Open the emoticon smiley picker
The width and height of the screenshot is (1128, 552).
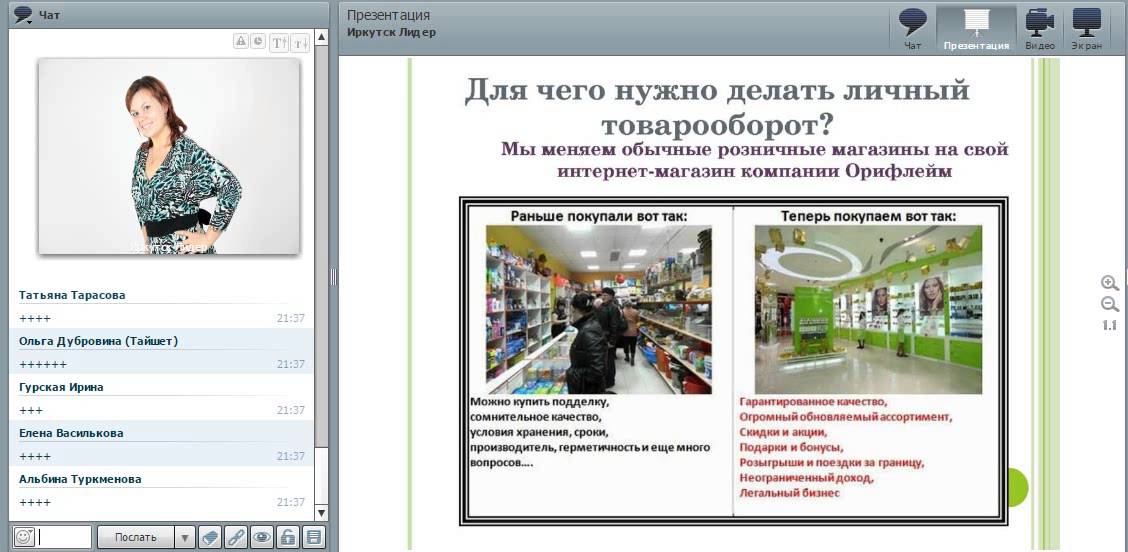[24, 537]
